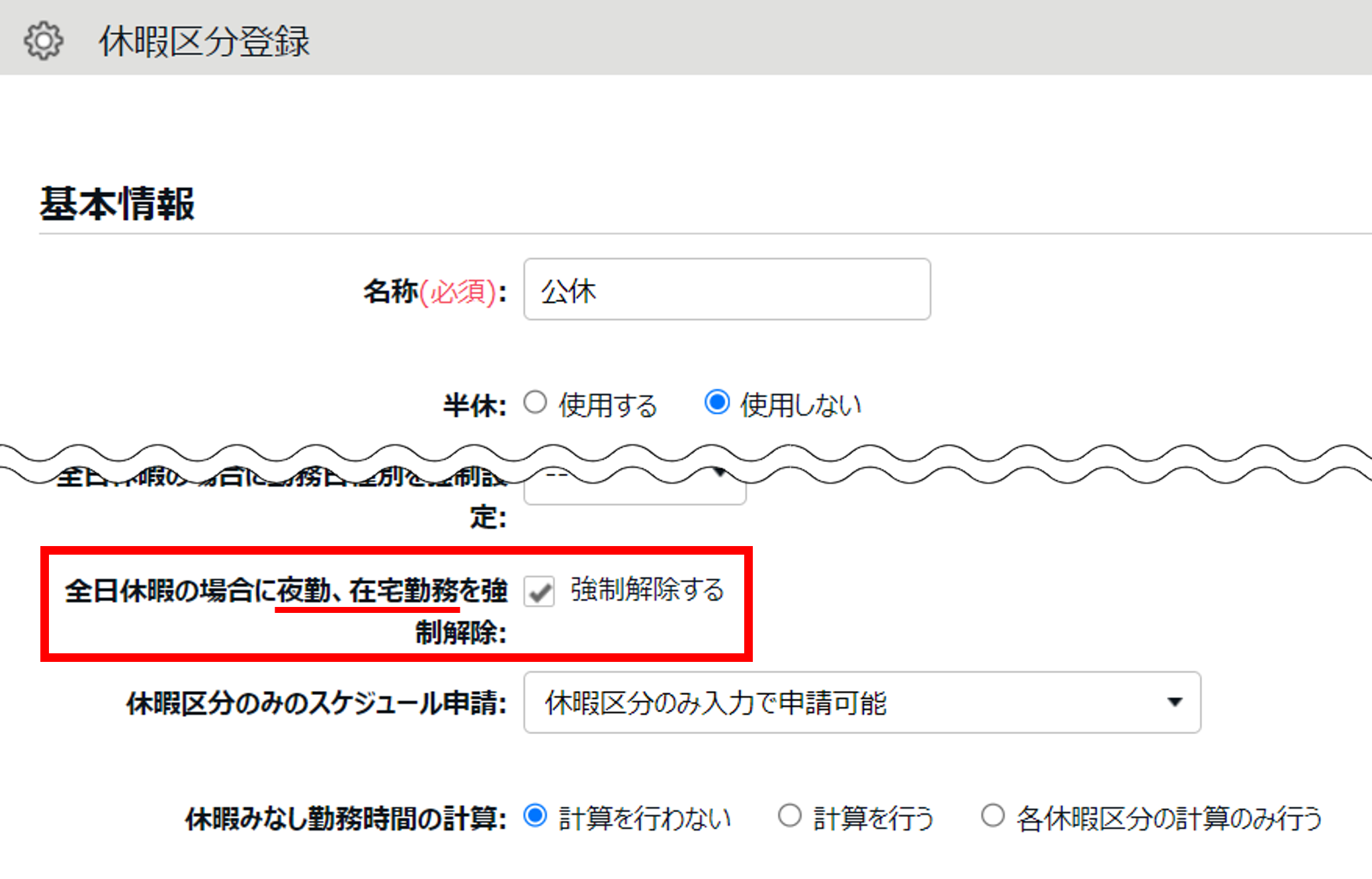The width and height of the screenshot is (1372, 879).
Task: Click the 休暇みなし勤務時間の計算 label
Action: (x=345, y=819)
